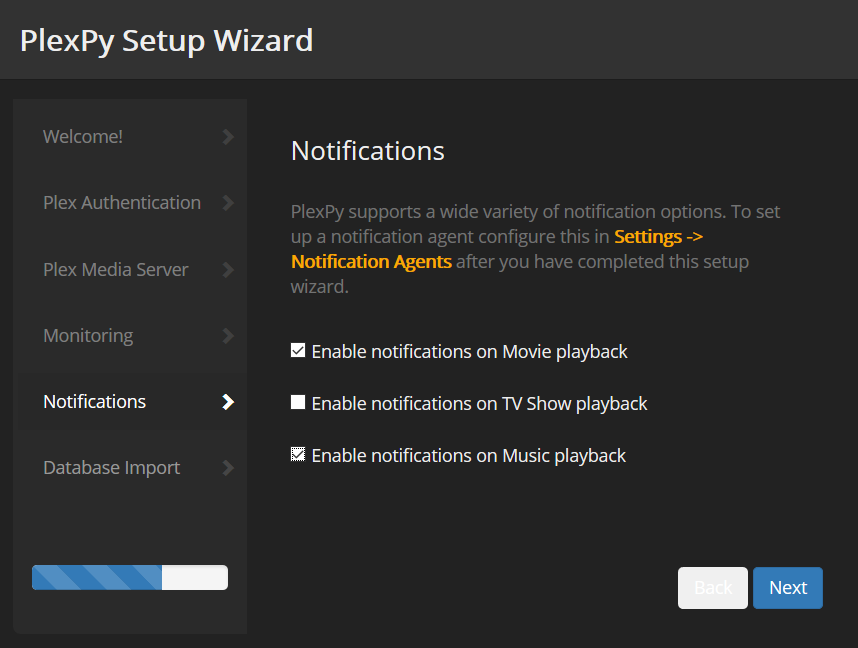The width and height of the screenshot is (858, 648).
Task: Enable notifications on TV Show playback
Action: [x=297, y=402]
